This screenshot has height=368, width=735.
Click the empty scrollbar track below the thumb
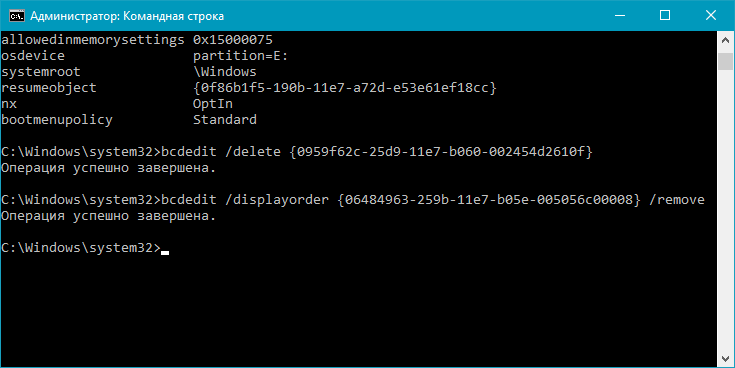(726, 211)
